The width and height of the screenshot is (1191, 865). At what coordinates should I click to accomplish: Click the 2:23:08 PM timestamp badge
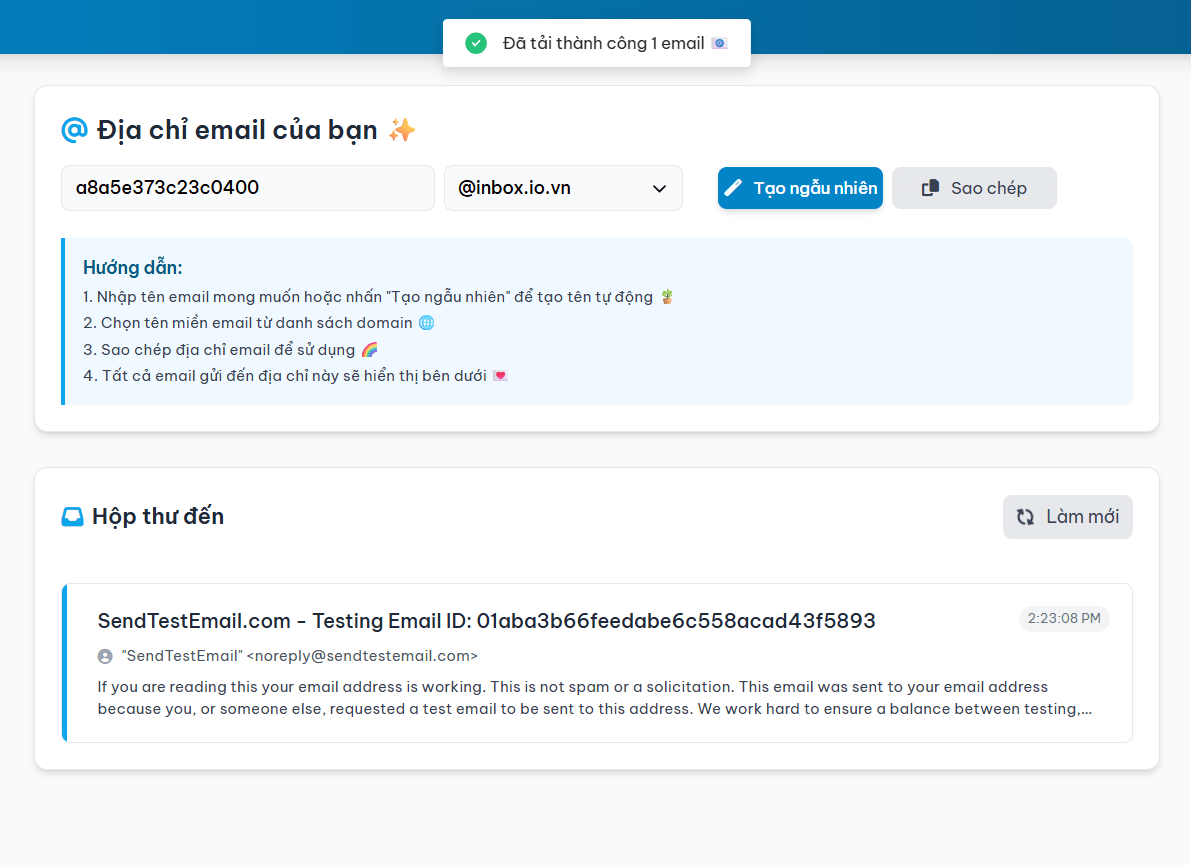tap(1064, 618)
